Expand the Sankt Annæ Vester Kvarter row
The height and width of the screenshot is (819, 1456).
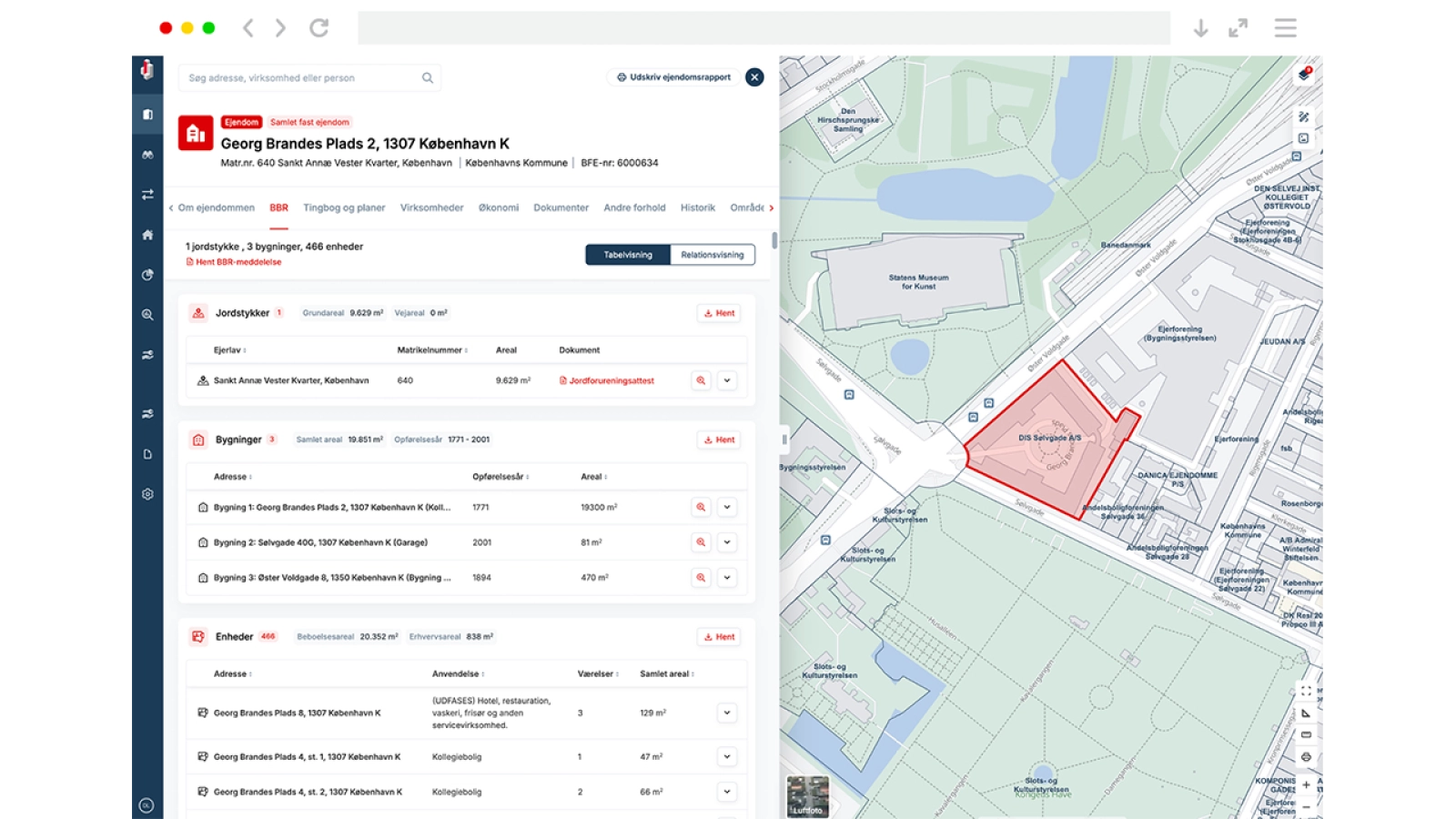coord(727,381)
